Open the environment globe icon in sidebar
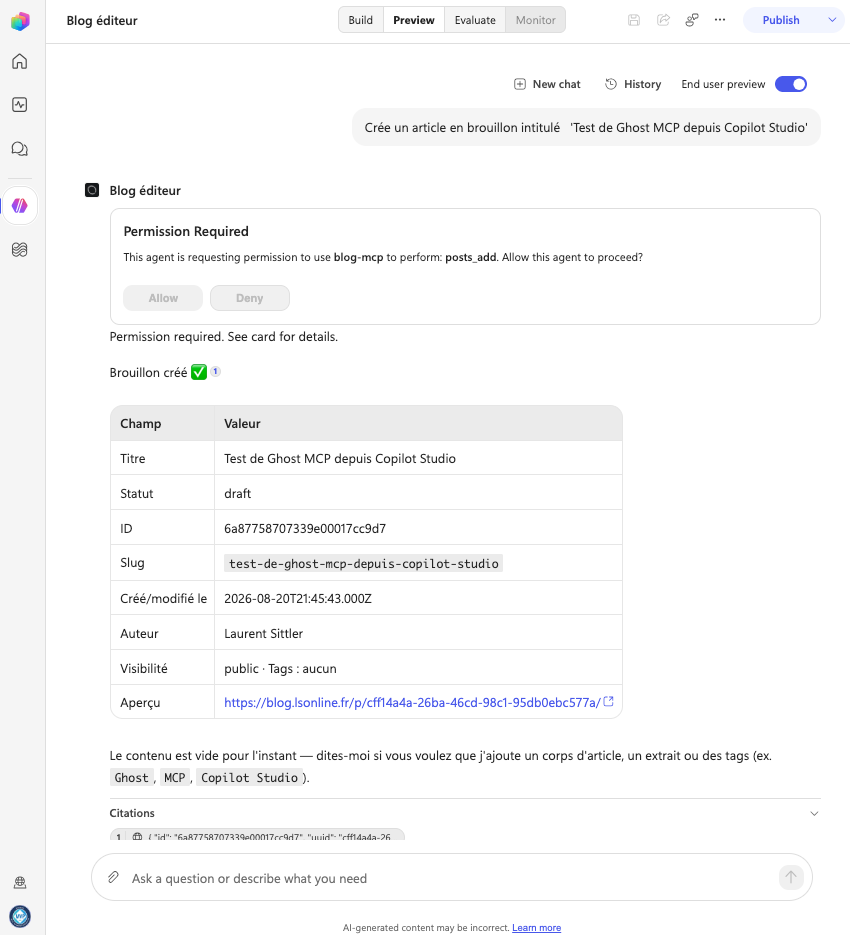This screenshot has height=935, width=850. tap(20, 883)
